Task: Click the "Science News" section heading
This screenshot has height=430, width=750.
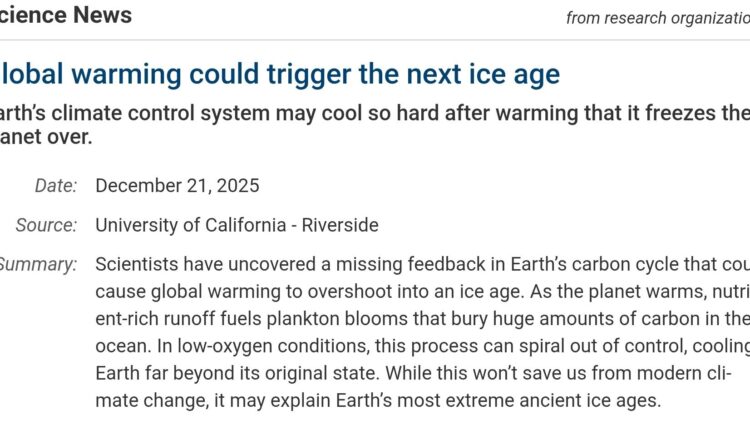Action: 64,15
